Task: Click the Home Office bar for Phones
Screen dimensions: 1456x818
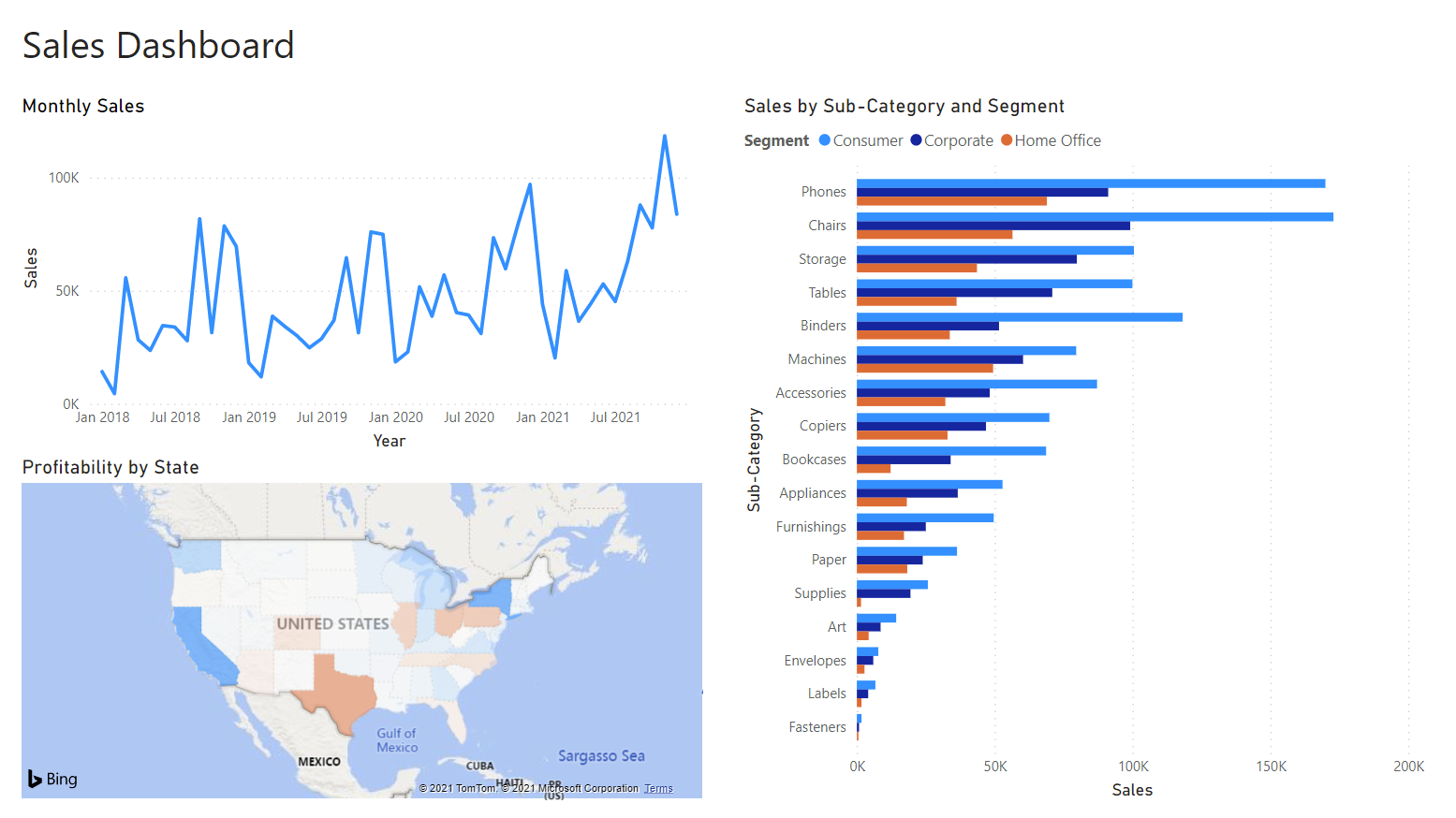Action: point(951,201)
